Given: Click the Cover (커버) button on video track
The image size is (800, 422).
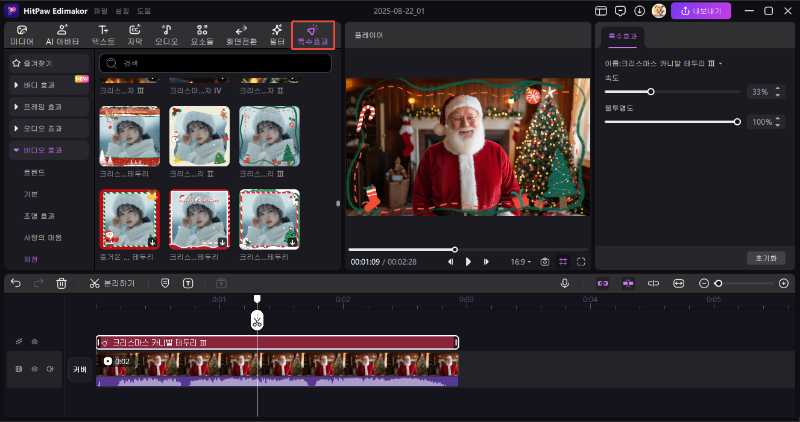Looking at the screenshot, I should 80,369.
